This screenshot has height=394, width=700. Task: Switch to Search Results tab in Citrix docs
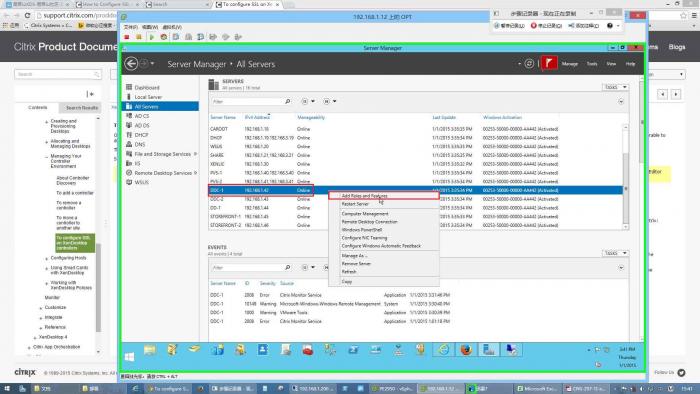(81, 108)
